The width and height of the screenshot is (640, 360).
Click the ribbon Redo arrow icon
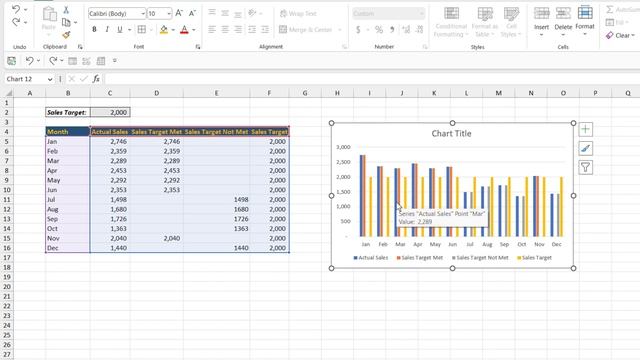tap(16, 22)
